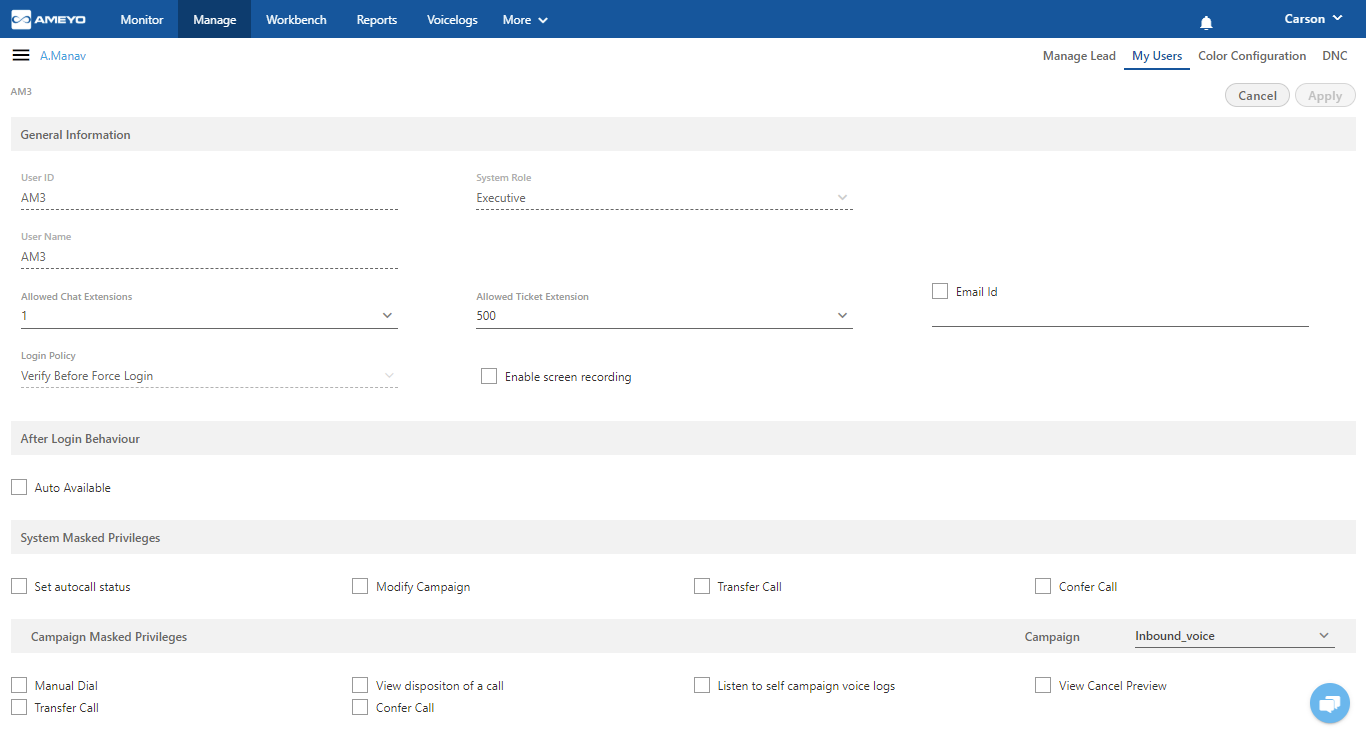Open the Login Policy dropdown
The image size is (1366, 737).
coord(209,376)
